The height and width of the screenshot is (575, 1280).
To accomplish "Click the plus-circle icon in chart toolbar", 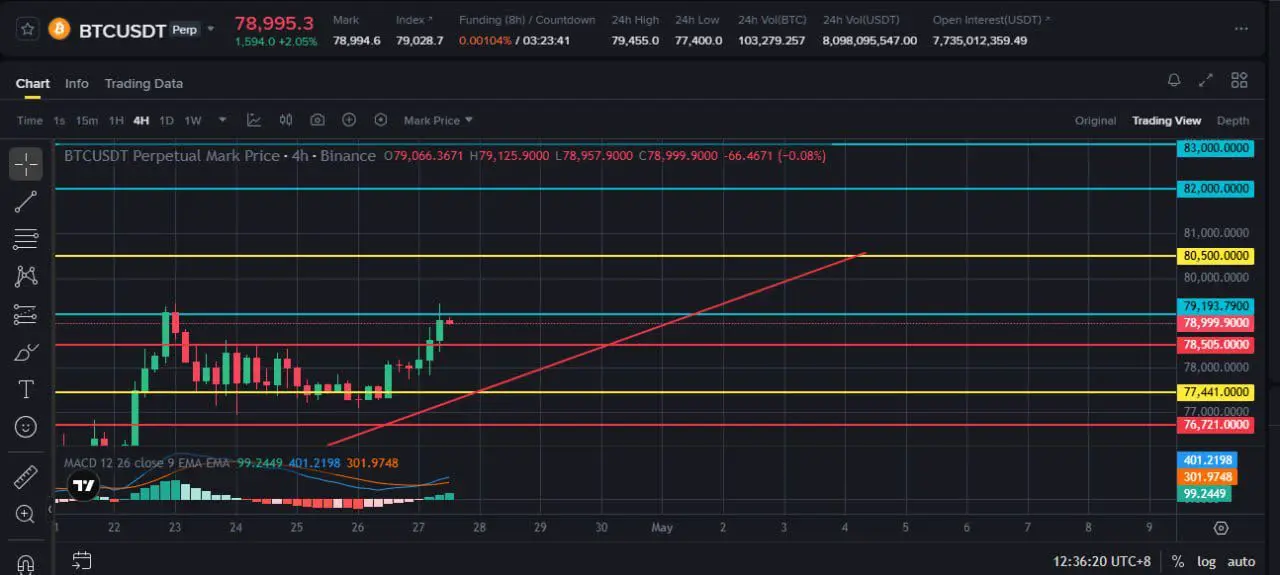I will [349, 120].
